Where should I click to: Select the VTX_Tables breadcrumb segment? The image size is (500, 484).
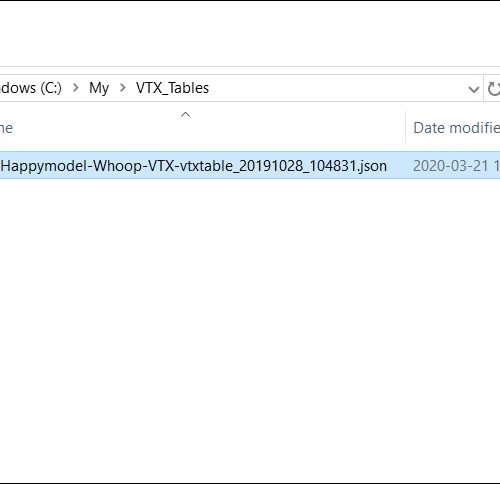[x=172, y=88]
